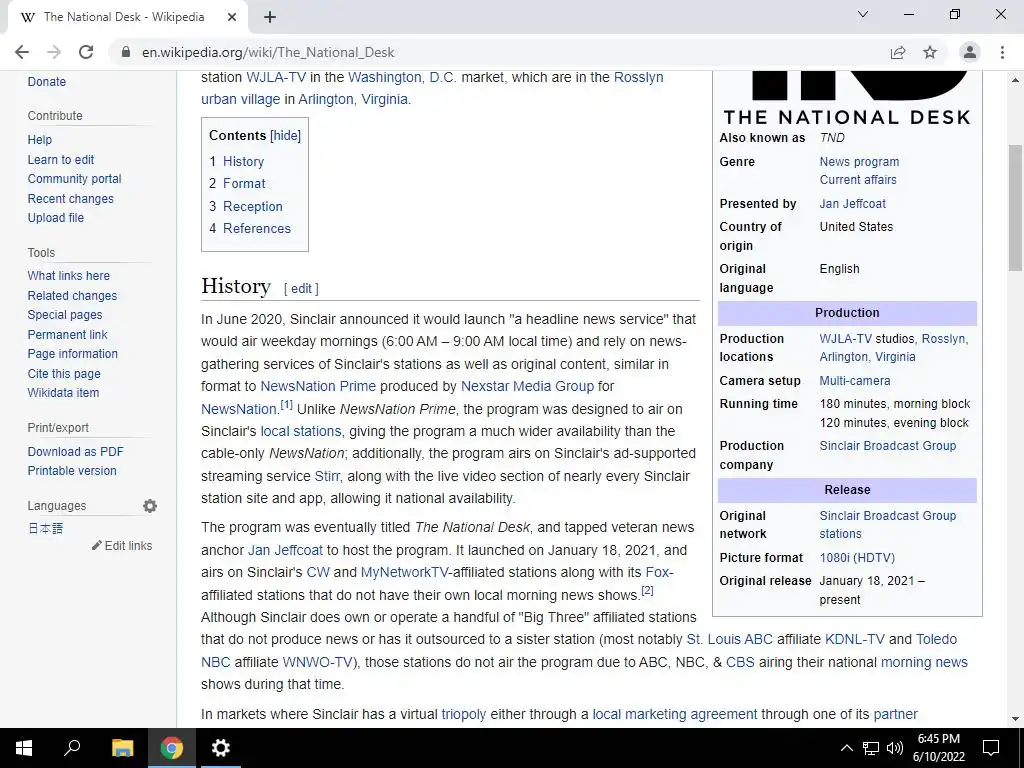Image resolution: width=1024 pixels, height=768 pixels.
Task: Open the News program genre link
Action: 859,162
